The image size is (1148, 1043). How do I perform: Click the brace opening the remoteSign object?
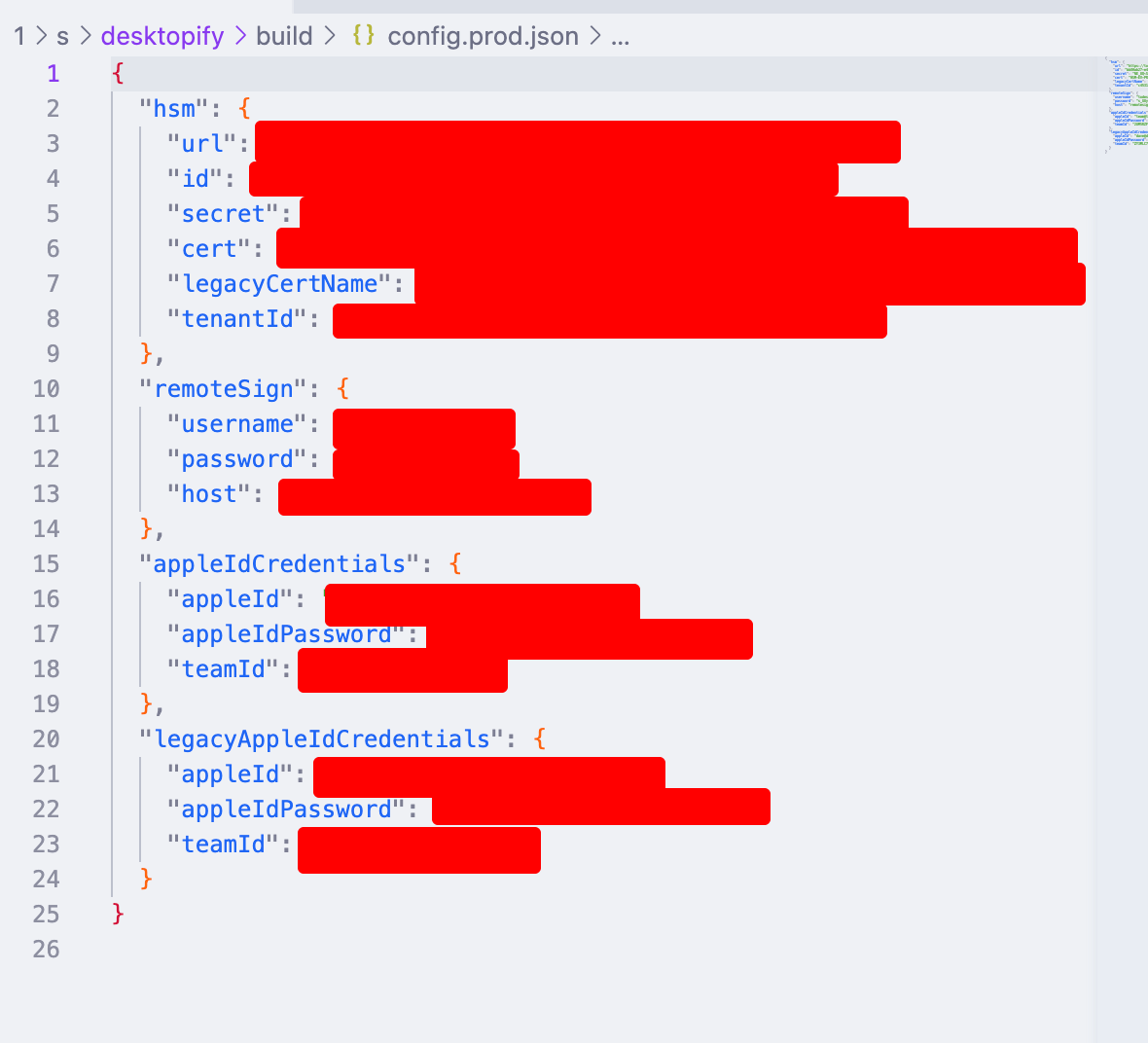point(342,388)
